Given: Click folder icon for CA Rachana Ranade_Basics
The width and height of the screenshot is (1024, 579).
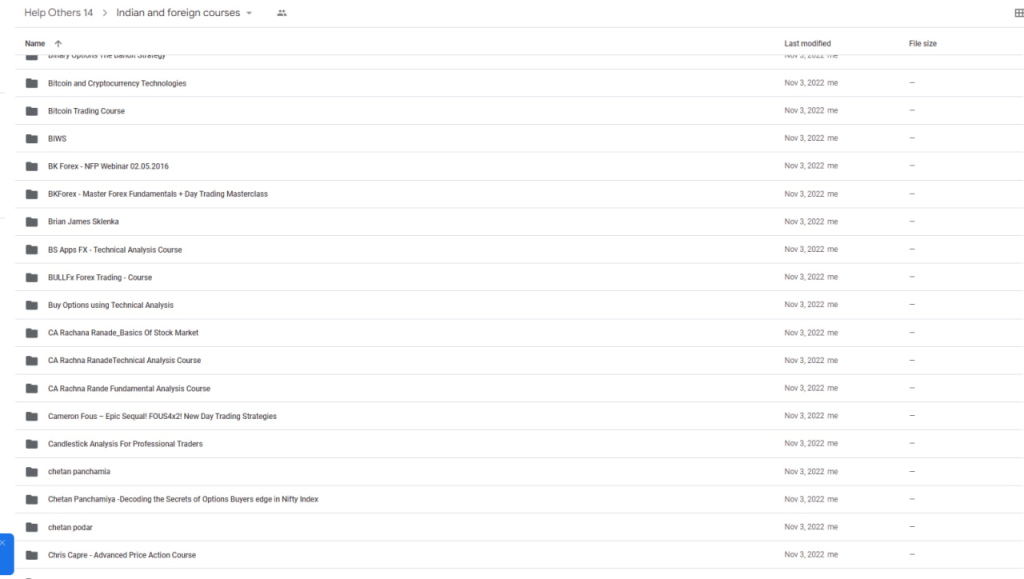Looking at the screenshot, I should (x=31, y=333).
